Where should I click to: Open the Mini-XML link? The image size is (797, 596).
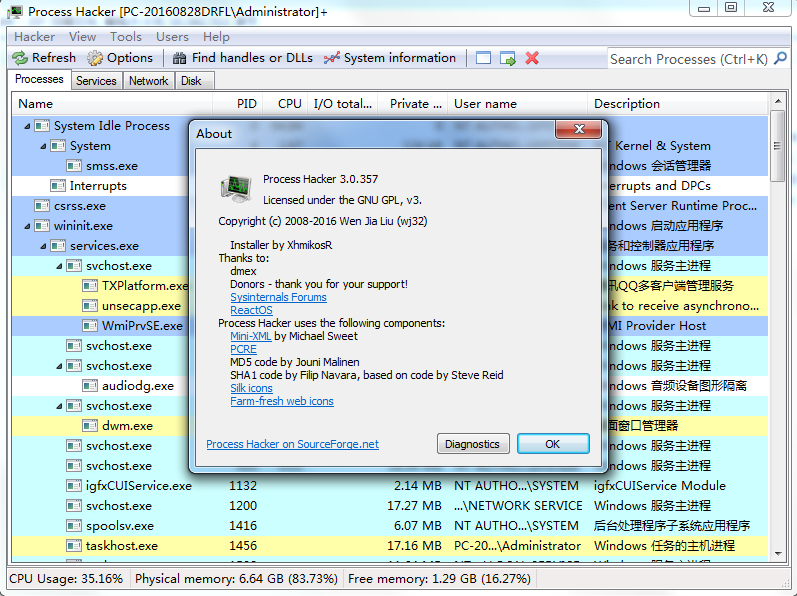pyautogui.click(x=251, y=336)
